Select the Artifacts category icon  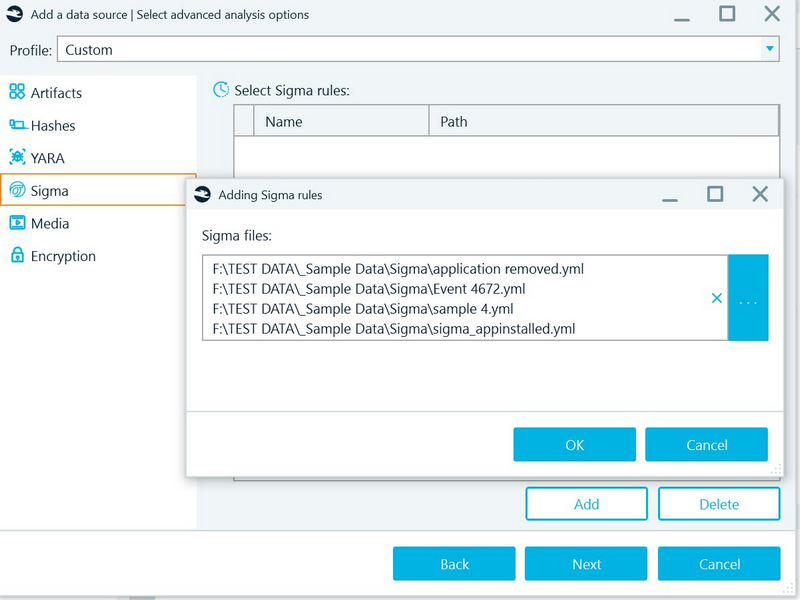16,92
